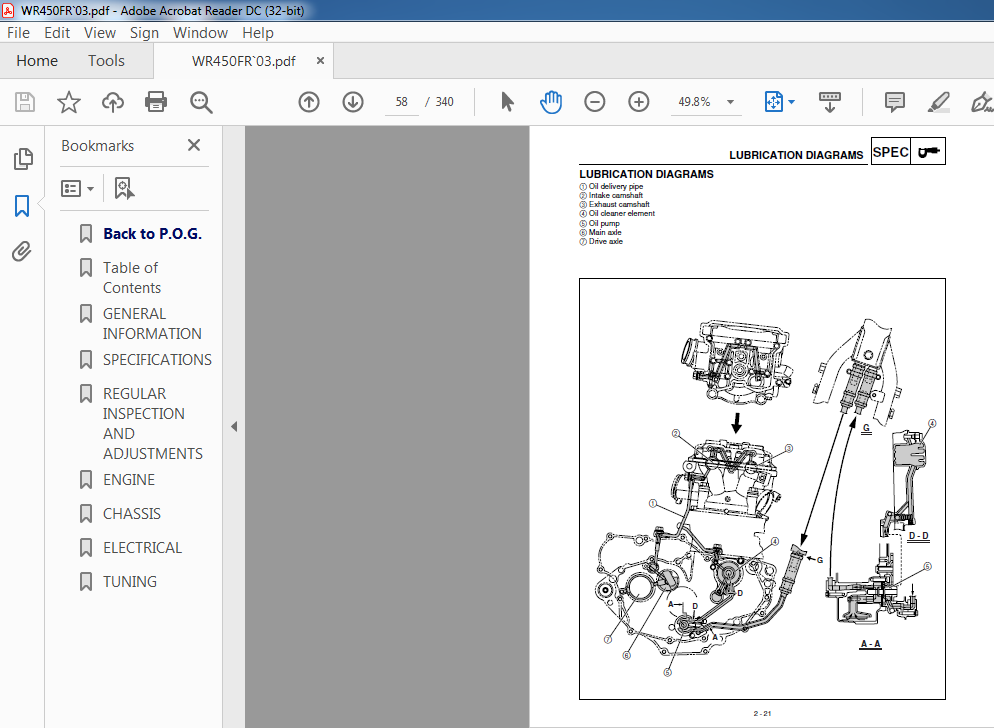Choose the selection arrow tool
Image resolution: width=994 pixels, height=728 pixels.
pos(507,102)
